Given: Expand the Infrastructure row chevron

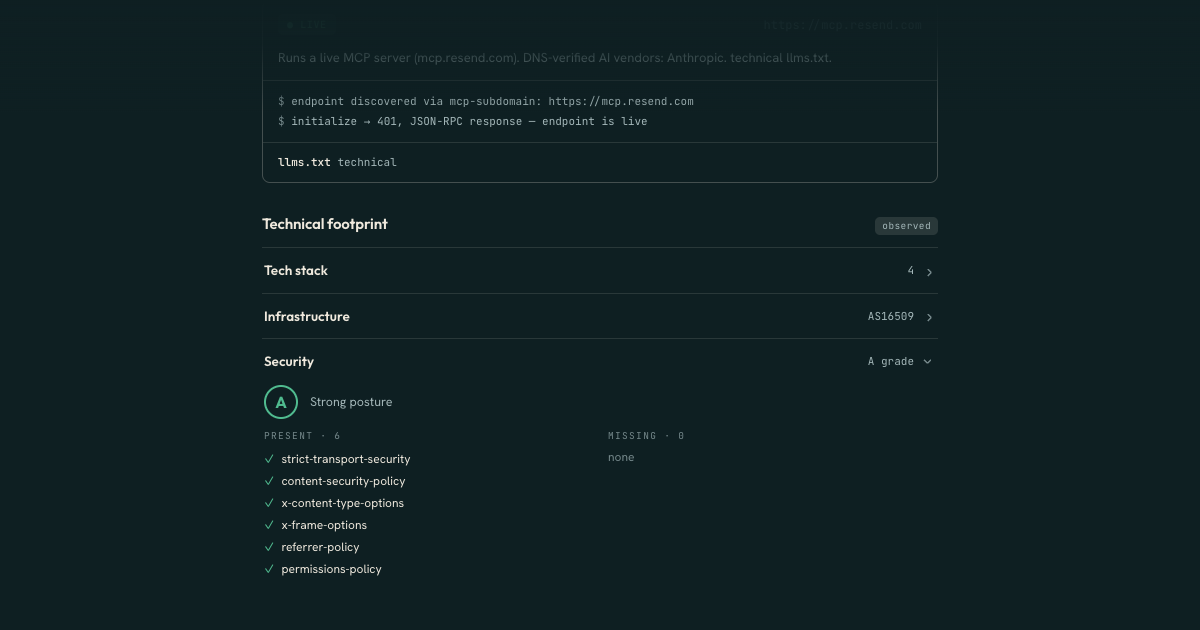Looking at the screenshot, I should pyautogui.click(x=929, y=317).
